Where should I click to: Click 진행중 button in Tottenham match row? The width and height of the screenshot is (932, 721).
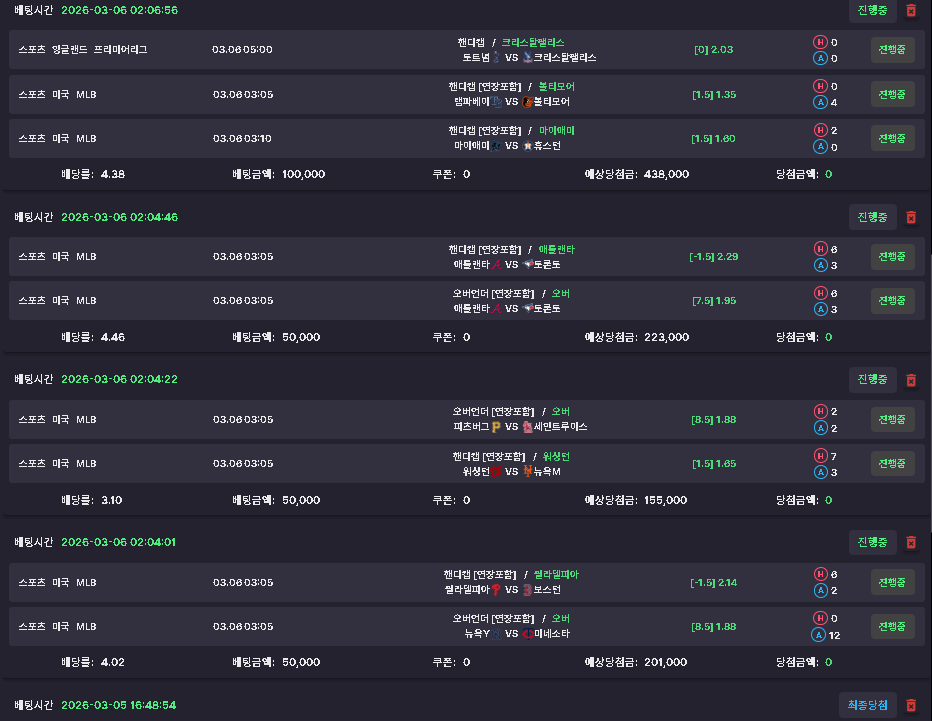(892, 50)
